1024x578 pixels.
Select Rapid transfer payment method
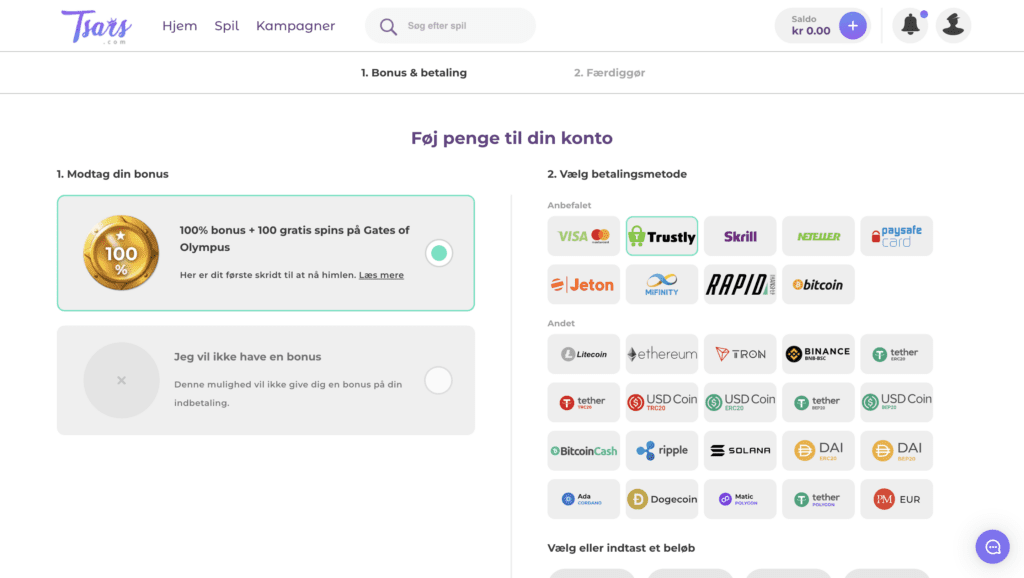[x=740, y=284]
